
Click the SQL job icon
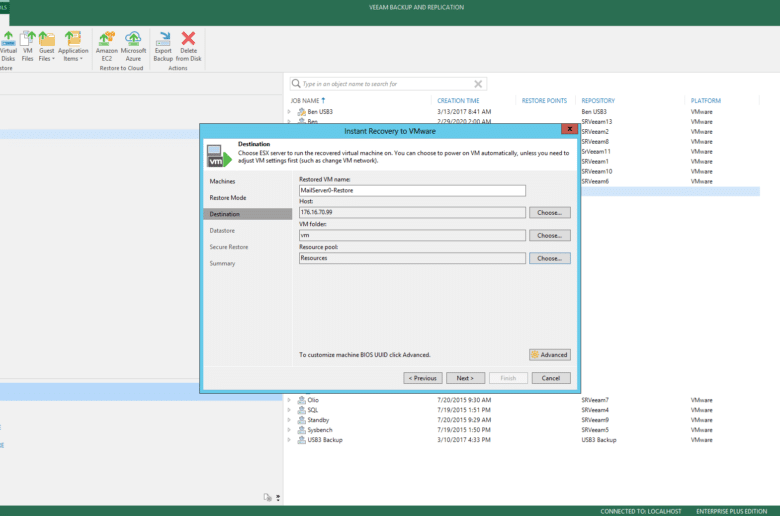[x=301, y=410]
